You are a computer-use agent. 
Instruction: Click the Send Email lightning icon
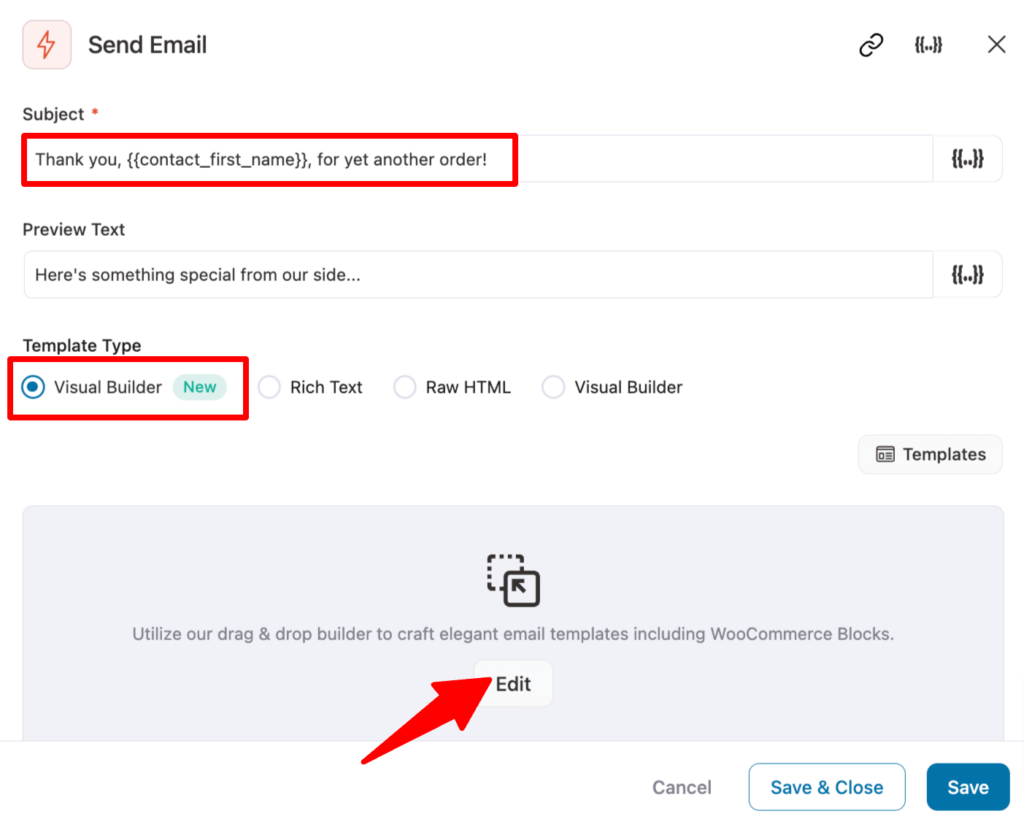click(46, 44)
